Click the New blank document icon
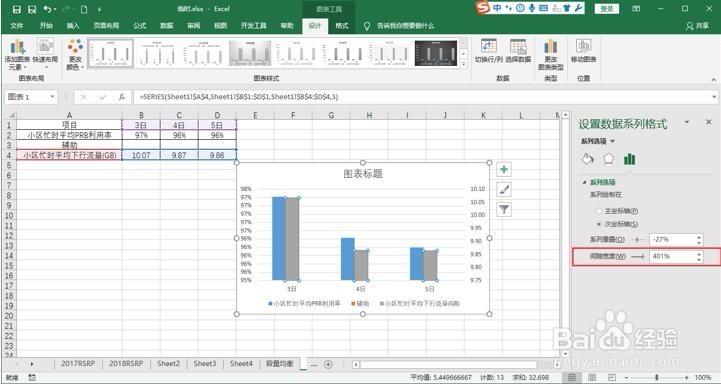This screenshot has height=387, width=721. (84, 9)
